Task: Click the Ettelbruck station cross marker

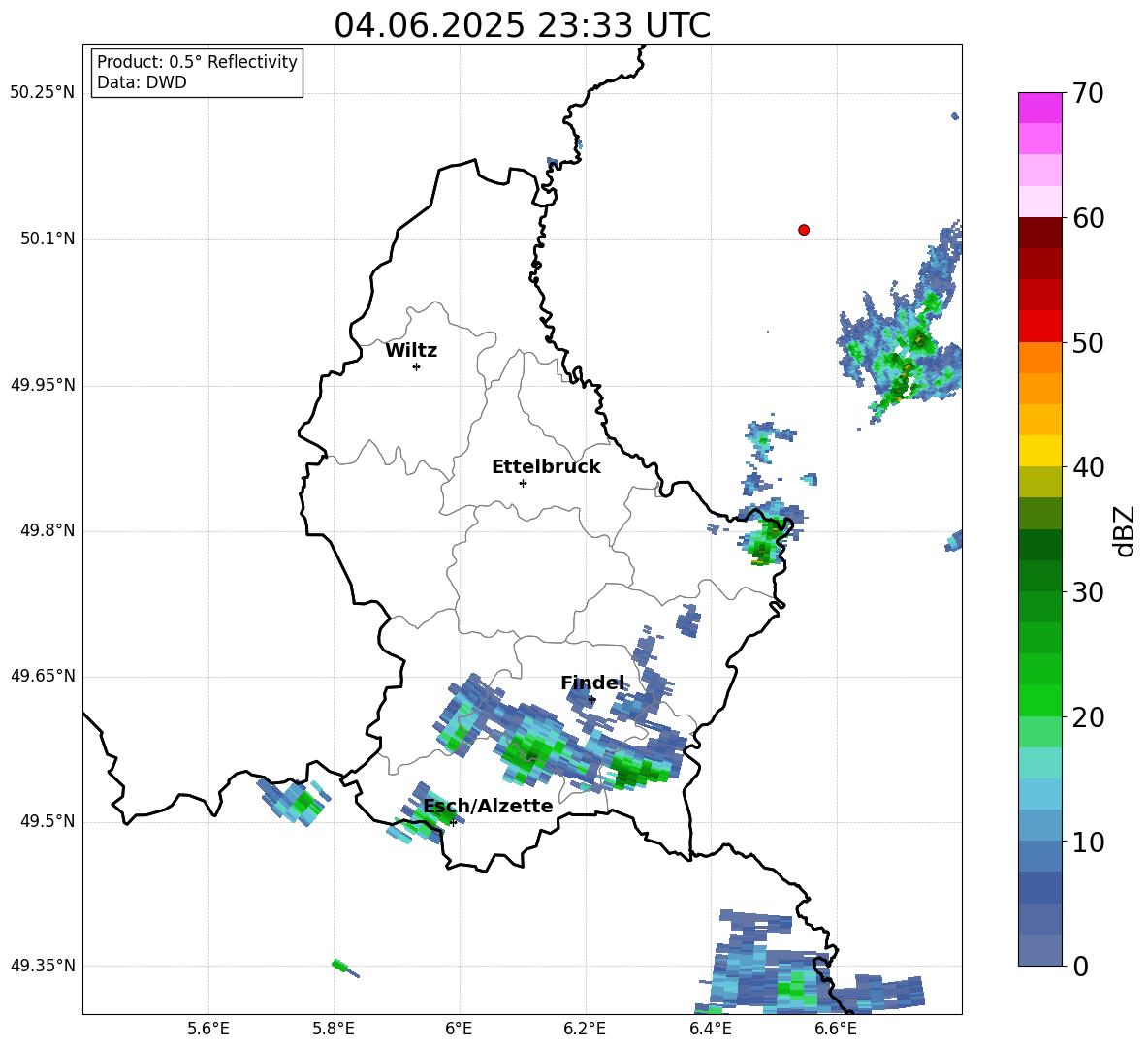Action: pyautogui.click(x=523, y=483)
